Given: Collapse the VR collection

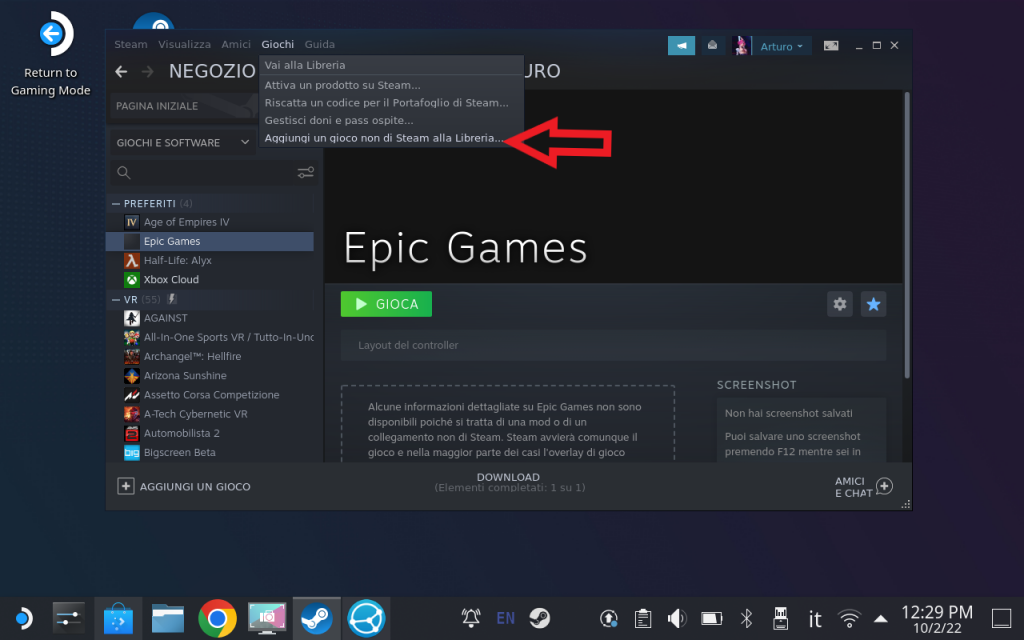Looking at the screenshot, I should [116, 300].
